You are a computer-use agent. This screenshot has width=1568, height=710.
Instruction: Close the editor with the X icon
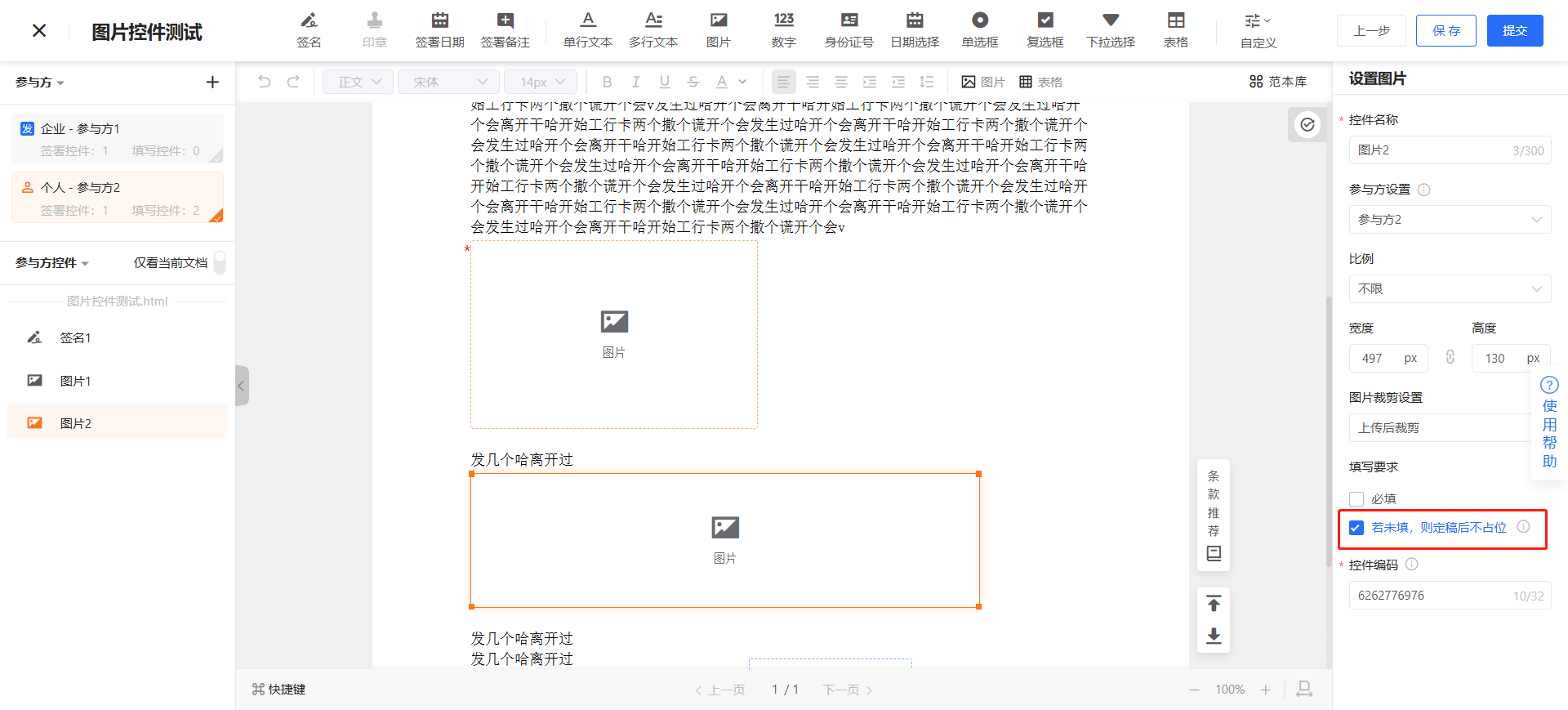(39, 31)
